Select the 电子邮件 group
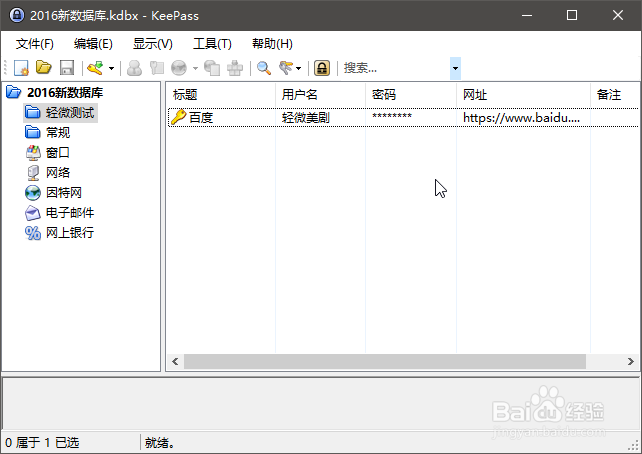642x454 pixels. (x=70, y=212)
